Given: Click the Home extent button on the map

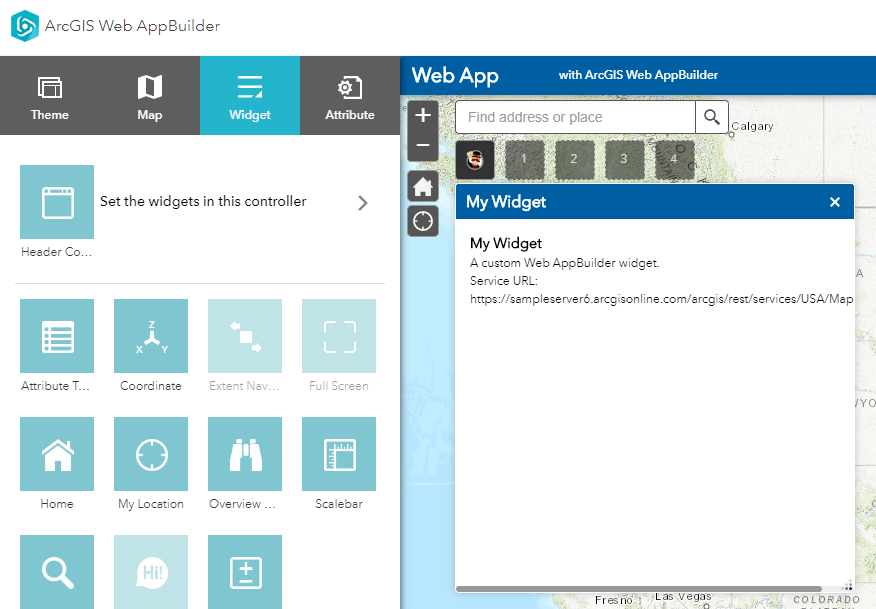Looking at the screenshot, I should click(422, 186).
